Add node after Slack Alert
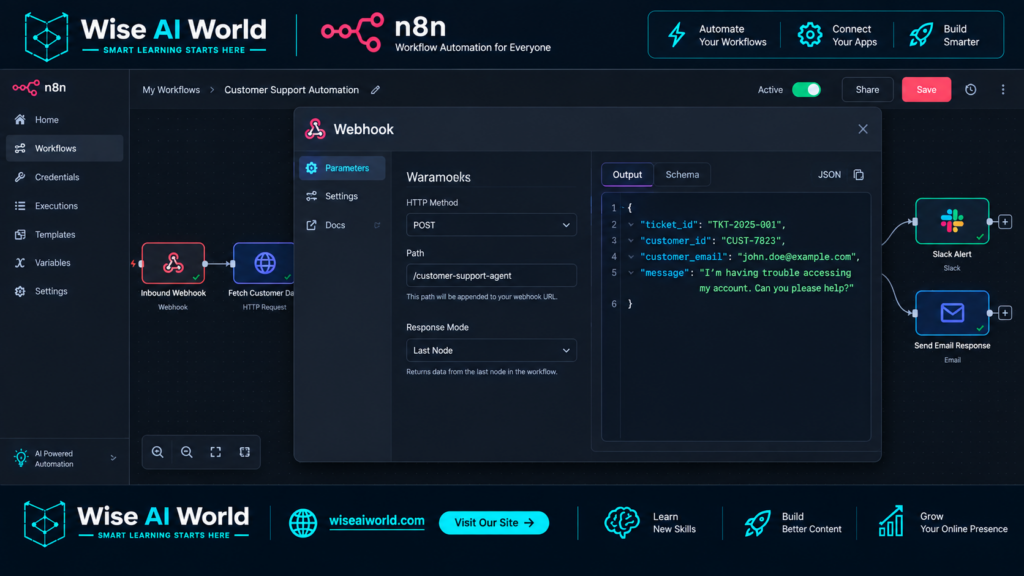This screenshot has width=1024, height=576. (x=1005, y=222)
